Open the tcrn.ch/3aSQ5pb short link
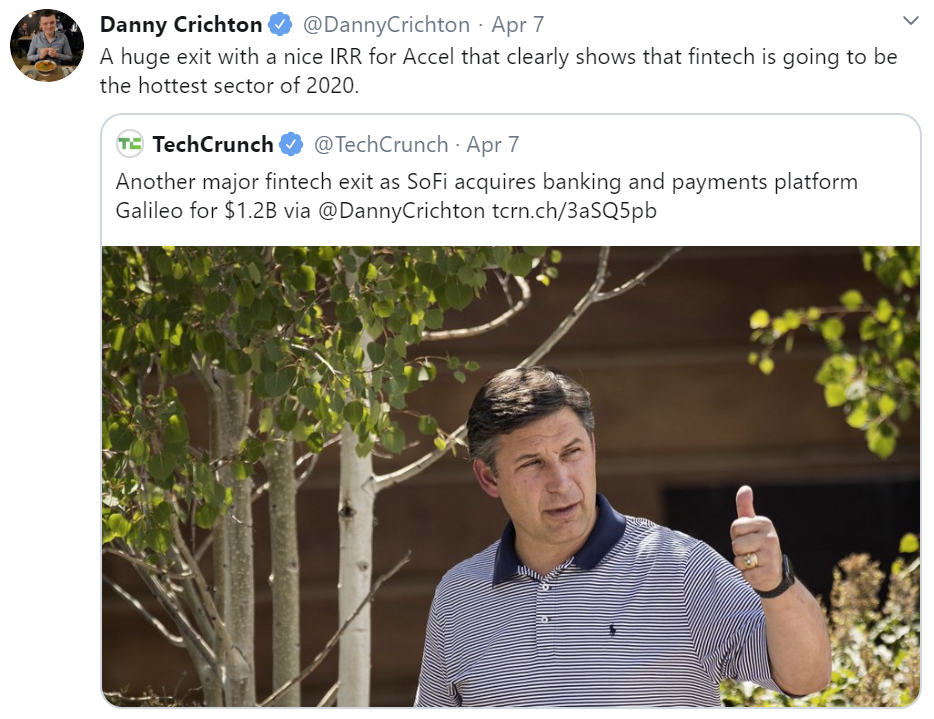 [x=574, y=211]
